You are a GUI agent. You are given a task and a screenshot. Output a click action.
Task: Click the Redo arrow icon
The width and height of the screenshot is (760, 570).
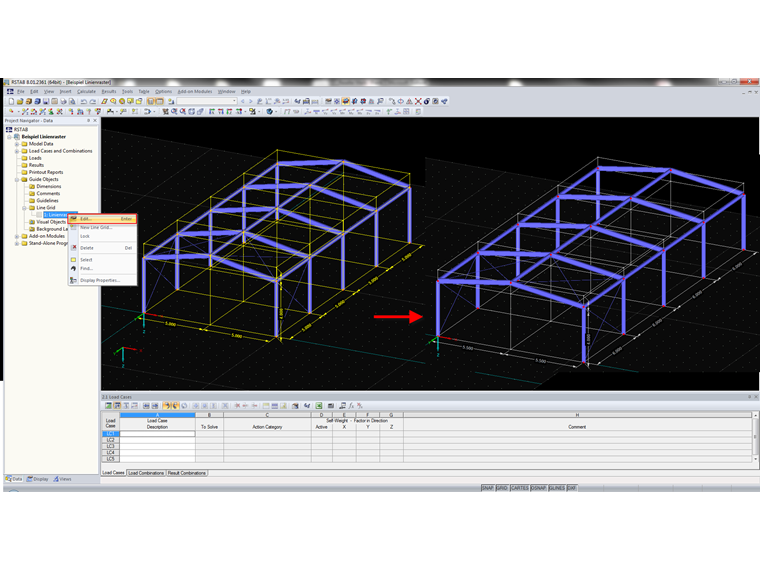(x=93, y=101)
